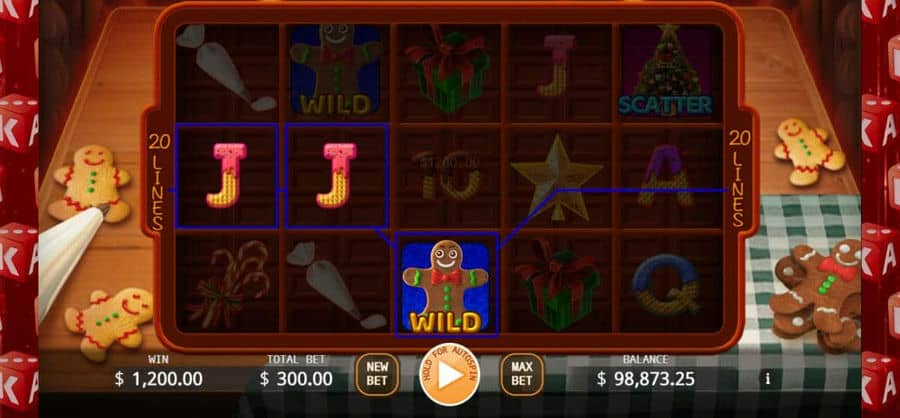Open the NEW BET option

click(377, 374)
